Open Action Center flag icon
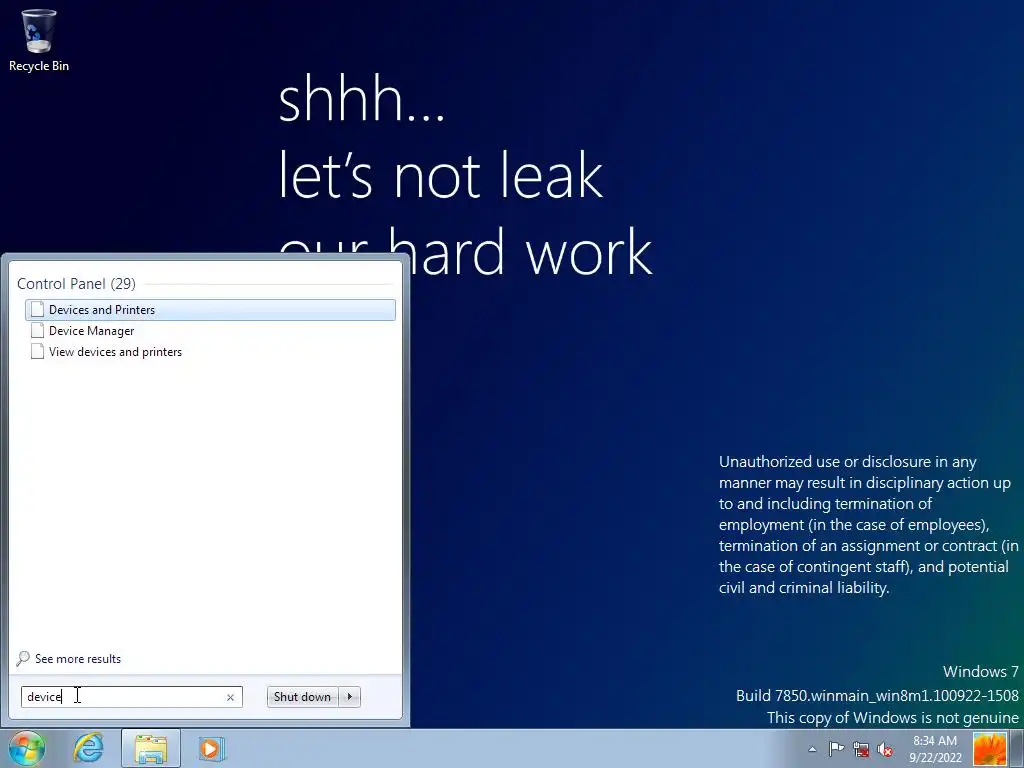The image size is (1024, 768). (x=836, y=749)
